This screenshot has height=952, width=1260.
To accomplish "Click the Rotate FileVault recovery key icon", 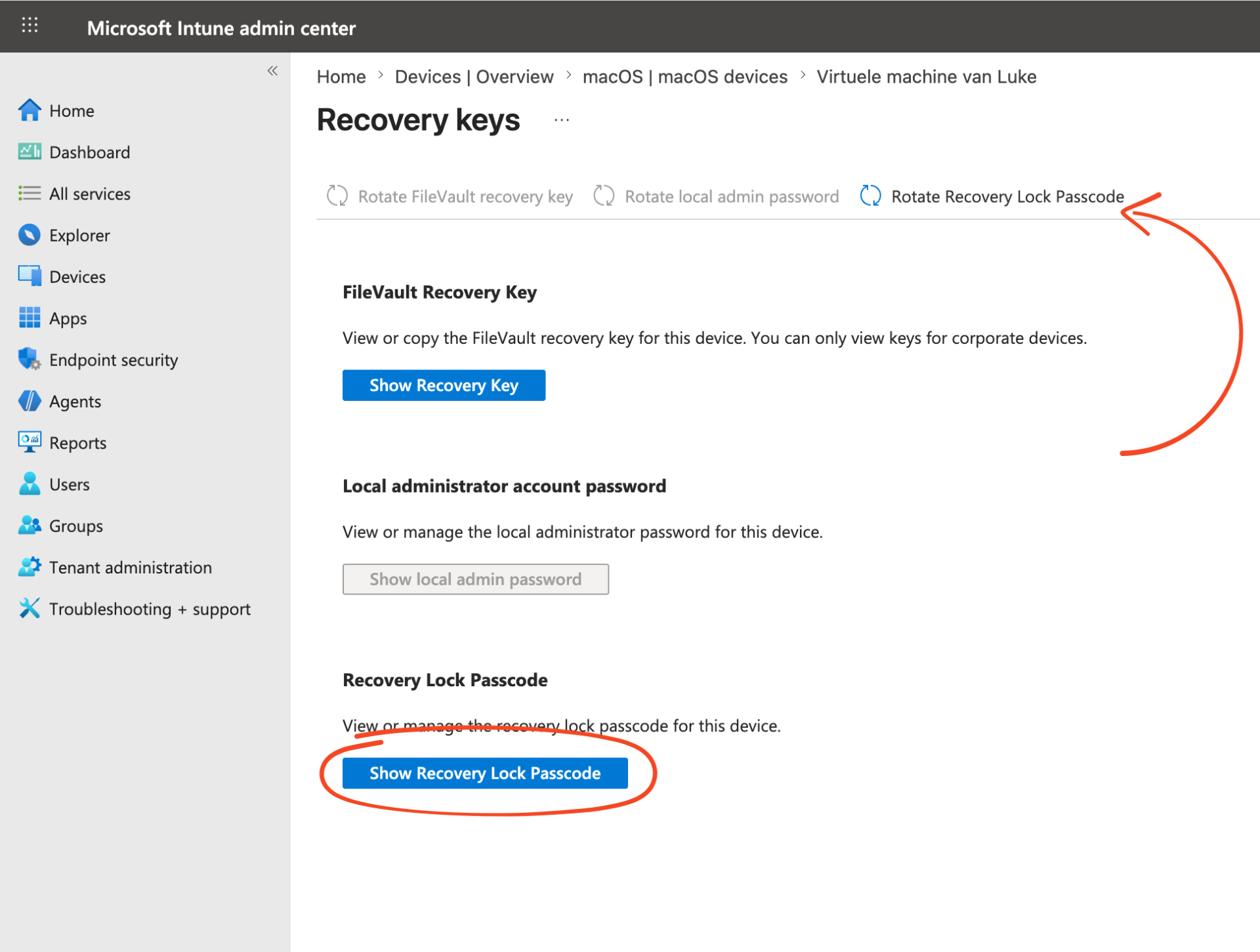I will [x=337, y=196].
